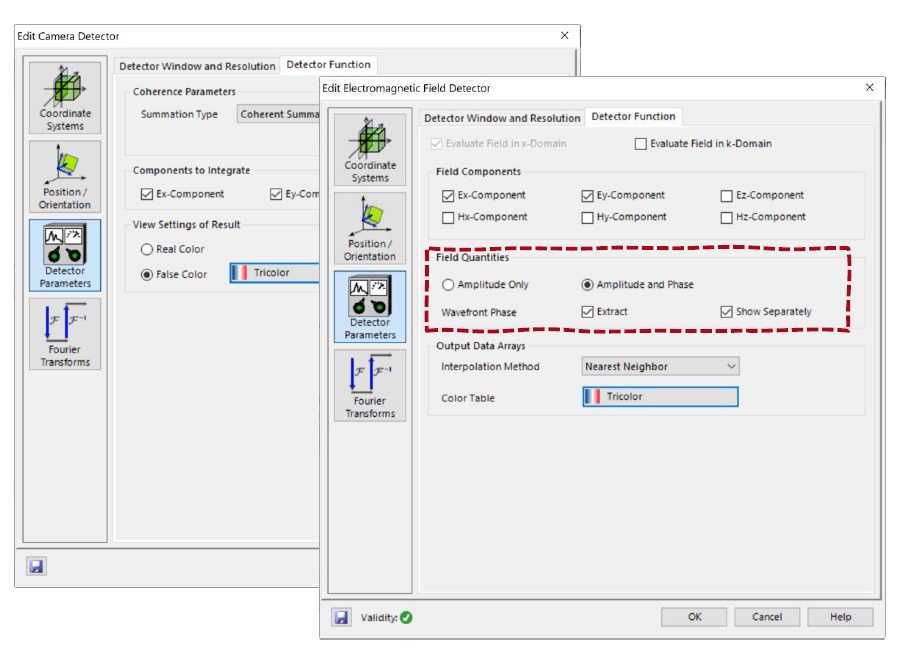The image size is (900, 660).
Task: Select Detector Function tab in Camera dialog
Action: pyautogui.click(x=328, y=64)
